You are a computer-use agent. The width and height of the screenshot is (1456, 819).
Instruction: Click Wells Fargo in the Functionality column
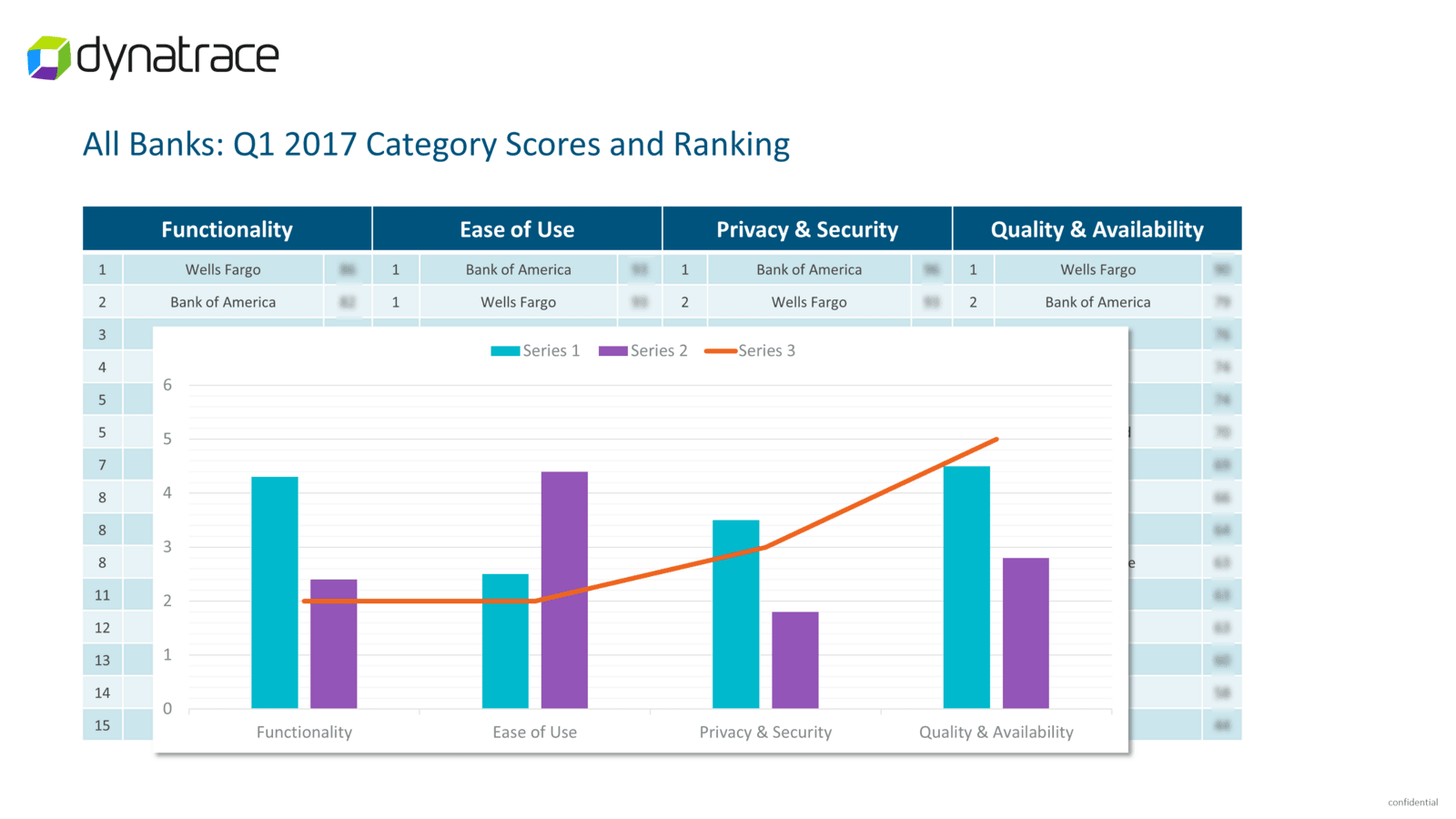(223, 269)
